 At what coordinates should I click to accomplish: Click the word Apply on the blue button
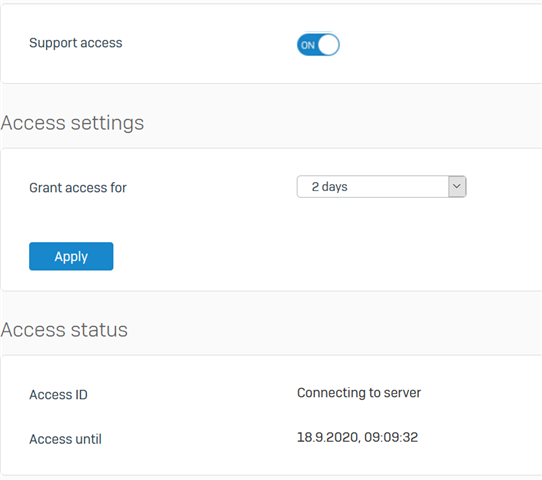[x=71, y=256]
